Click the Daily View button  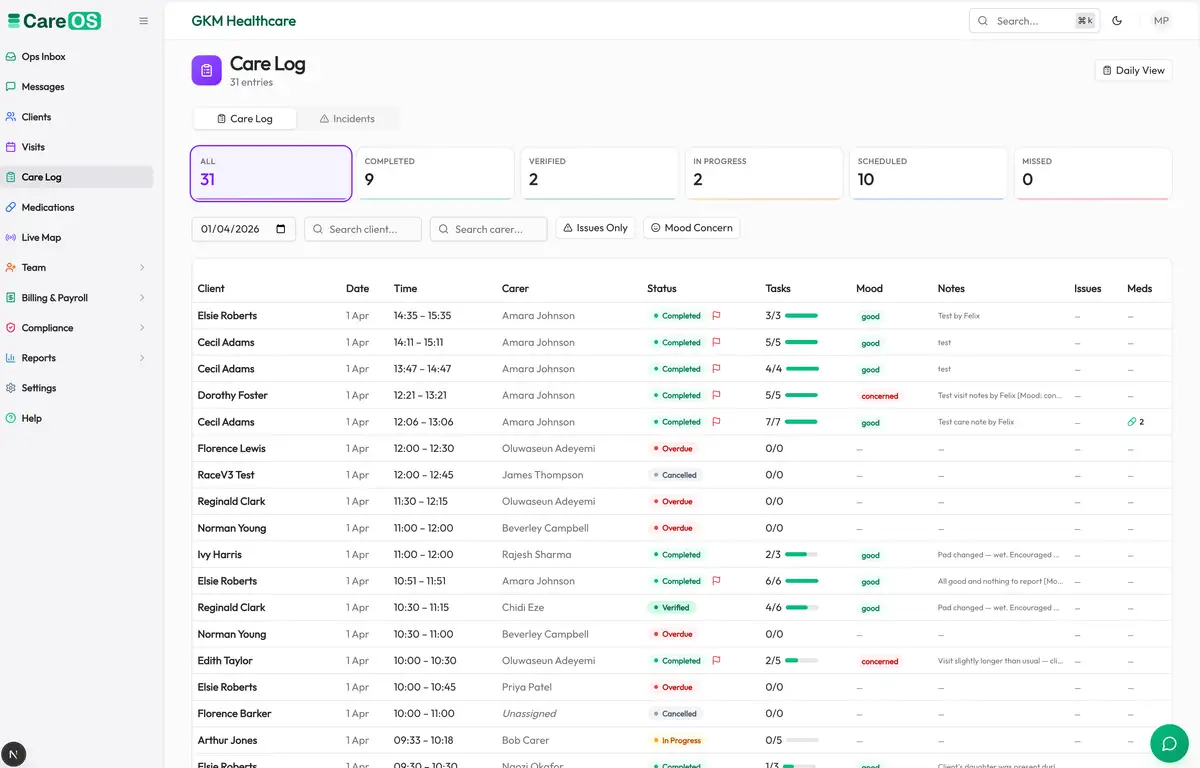pos(1134,71)
